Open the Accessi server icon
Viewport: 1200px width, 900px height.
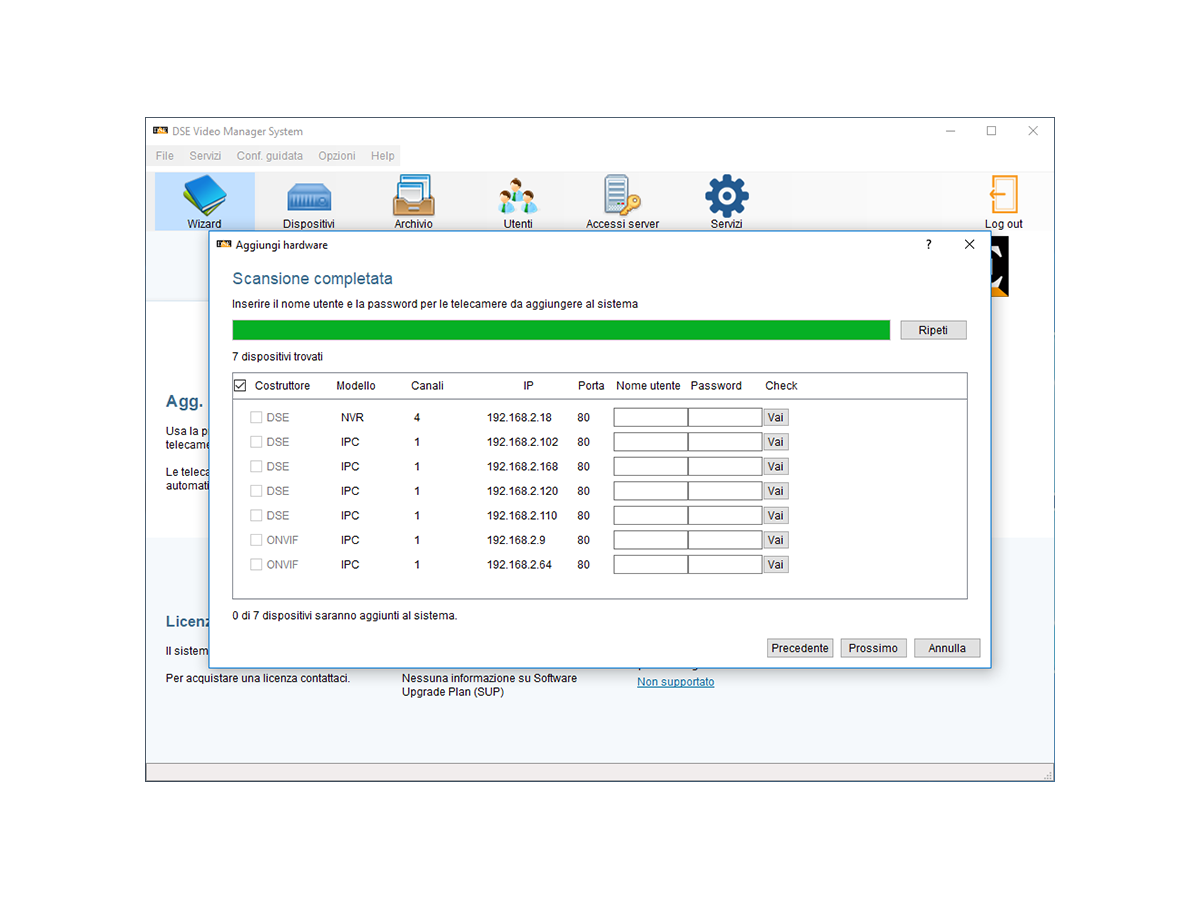[x=622, y=199]
